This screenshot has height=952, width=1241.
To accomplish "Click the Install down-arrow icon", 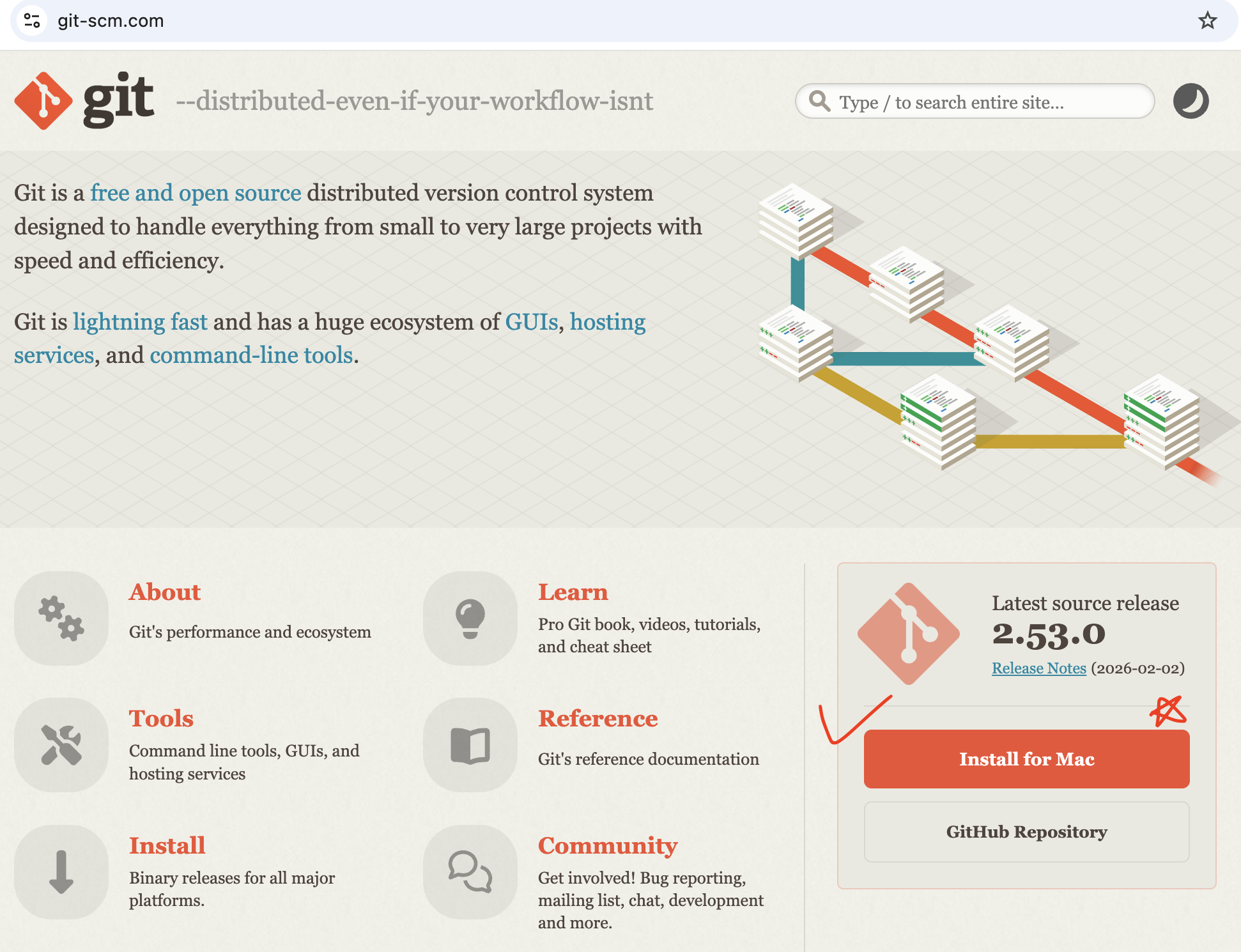I will coord(61,871).
